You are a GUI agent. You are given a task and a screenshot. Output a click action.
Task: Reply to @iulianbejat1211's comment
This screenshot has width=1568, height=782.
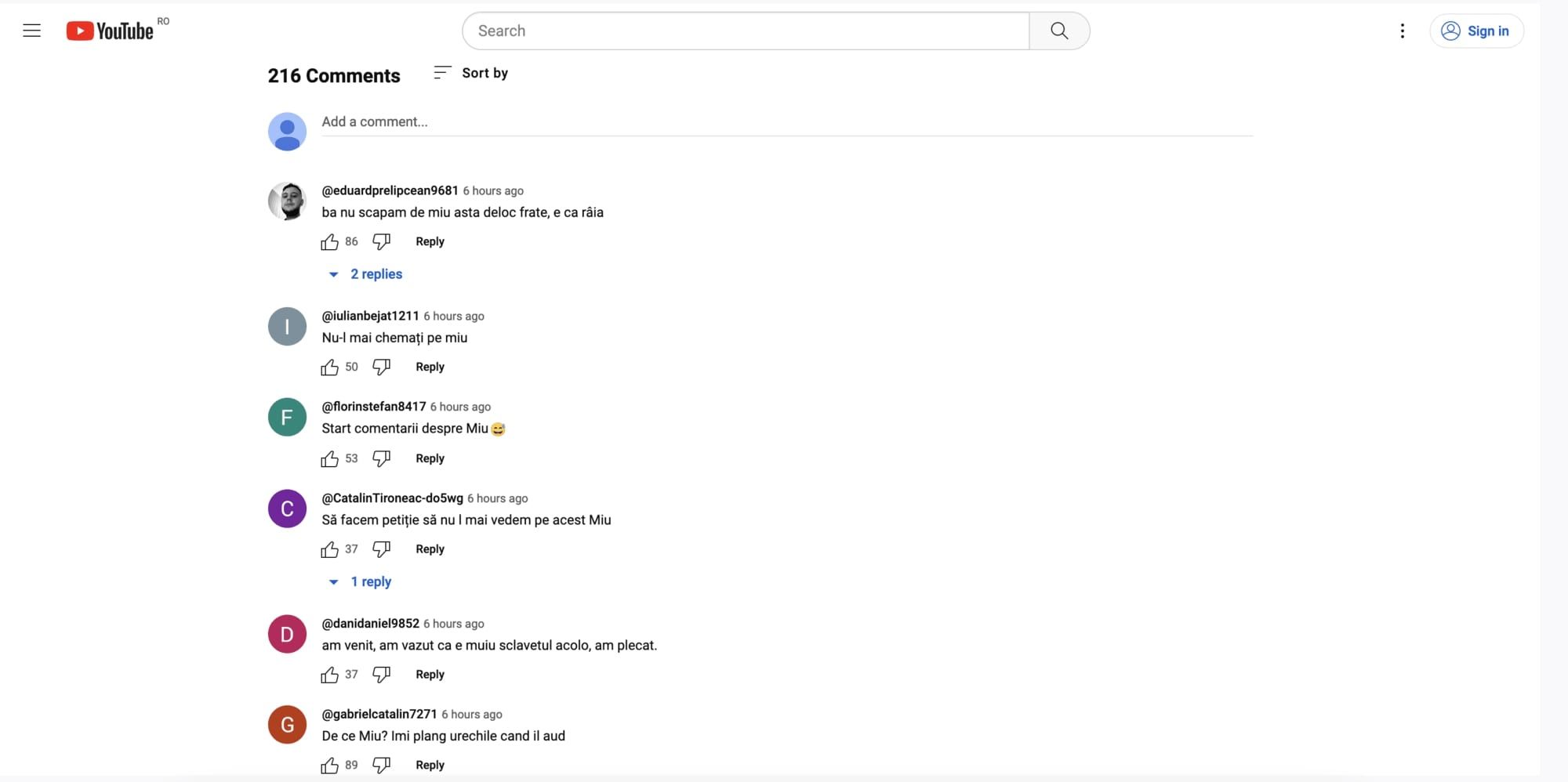(x=430, y=367)
